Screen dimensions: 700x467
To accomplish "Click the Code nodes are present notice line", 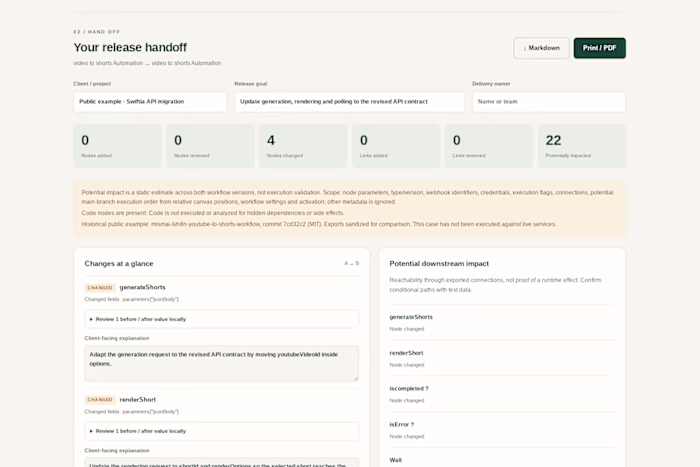I will (212, 213).
